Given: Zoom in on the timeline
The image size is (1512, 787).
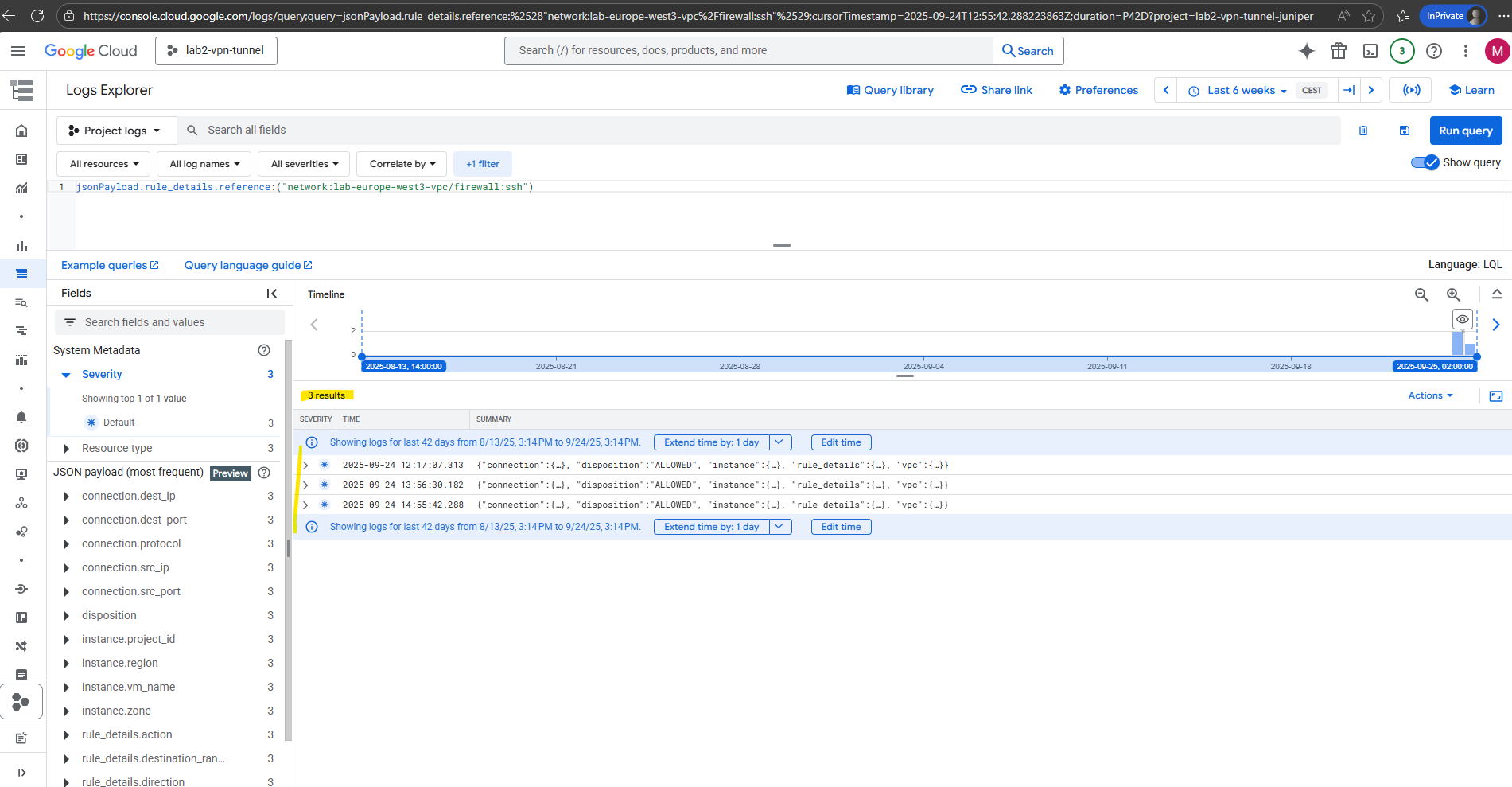Looking at the screenshot, I should point(1453,294).
